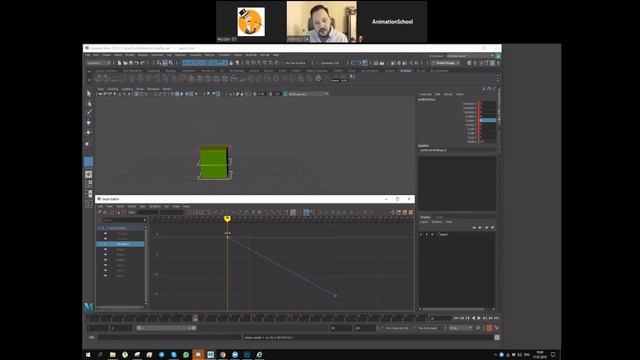This screenshot has height=360, width=640.
Task: Open Graph Editor Tangents menu
Action: pos(155,207)
